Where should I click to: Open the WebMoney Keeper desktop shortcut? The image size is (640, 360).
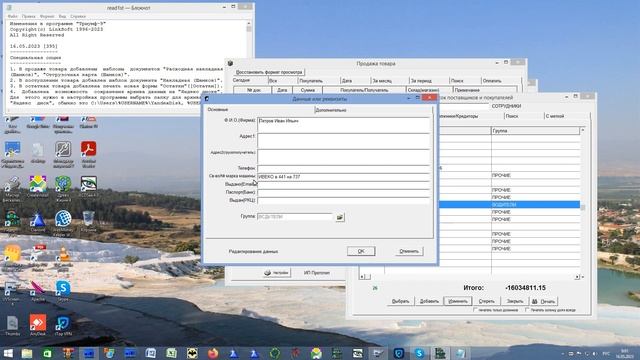(x=63, y=218)
